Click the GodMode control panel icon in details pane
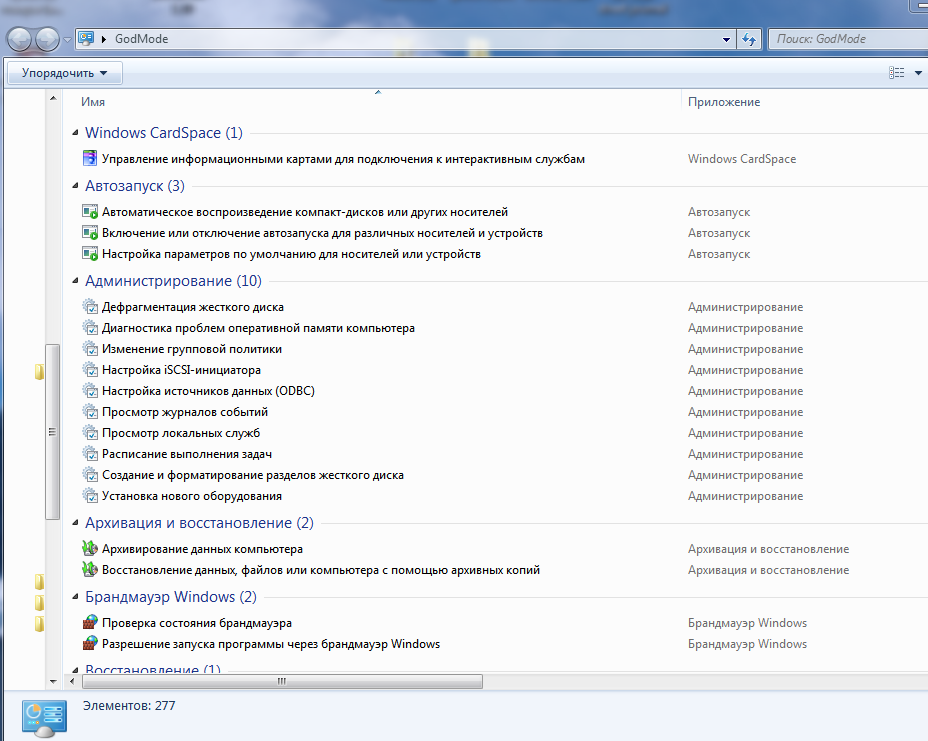The height and width of the screenshot is (741, 928). point(44,718)
